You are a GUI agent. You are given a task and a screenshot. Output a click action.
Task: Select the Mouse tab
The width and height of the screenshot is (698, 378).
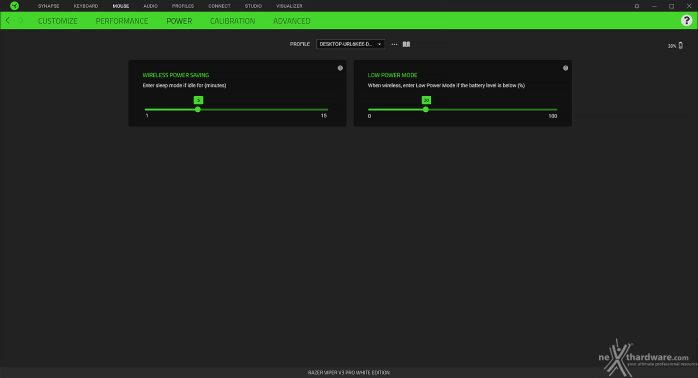(x=121, y=6)
